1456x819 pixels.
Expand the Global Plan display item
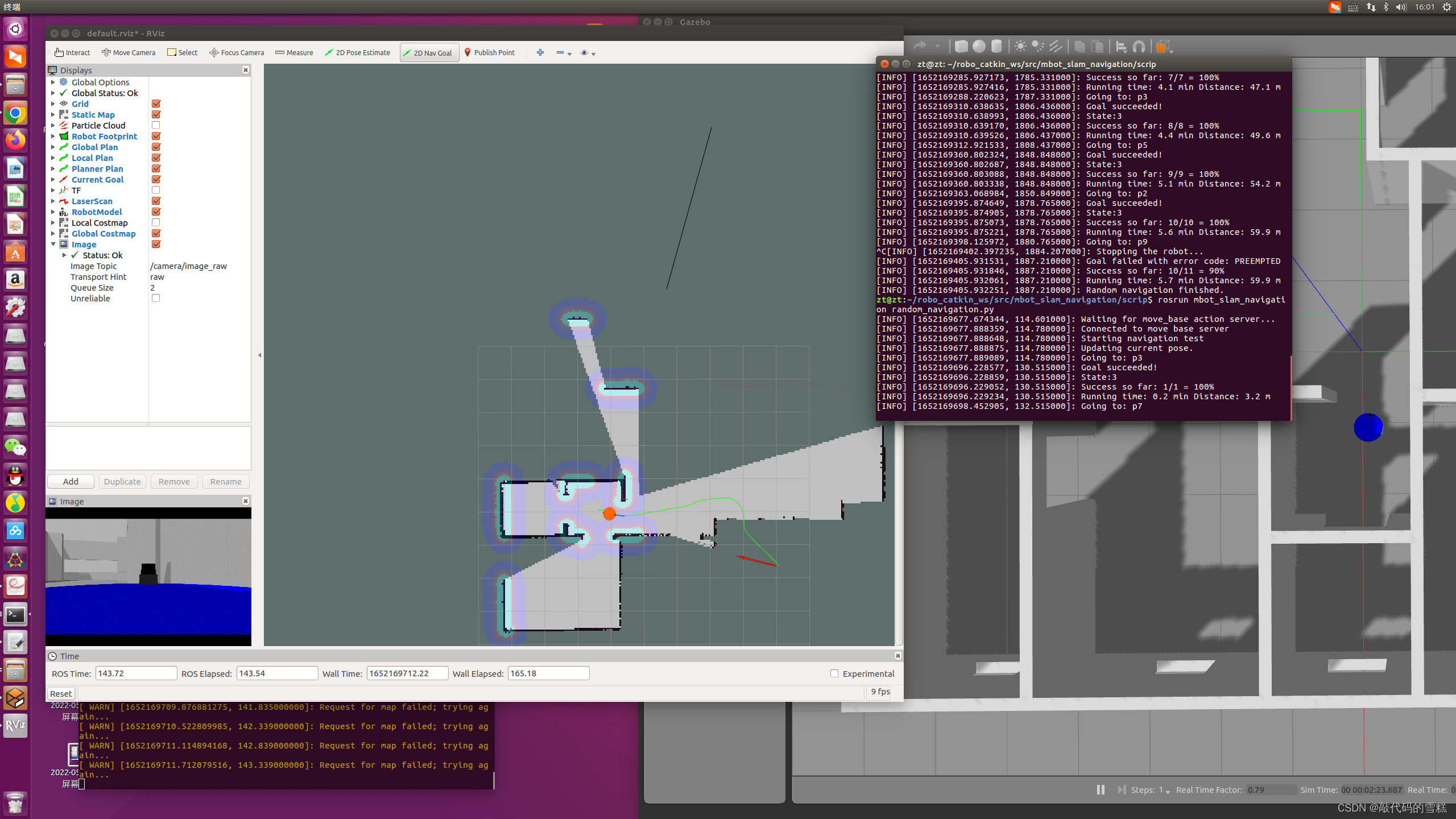(x=53, y=147)
